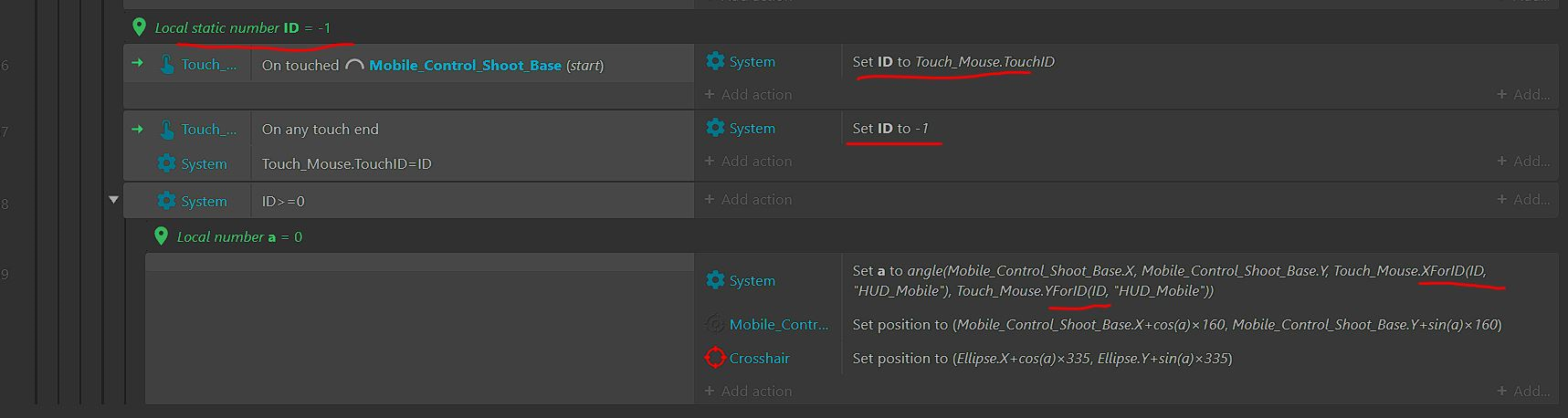Click the Mobile_Contr... object icon
The height and width of the screenshot is (418, 1568).
[x=715, y=324]
